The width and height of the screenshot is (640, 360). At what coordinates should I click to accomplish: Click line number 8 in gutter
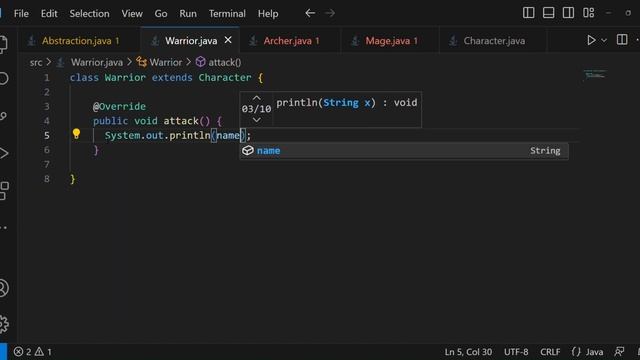47,179
